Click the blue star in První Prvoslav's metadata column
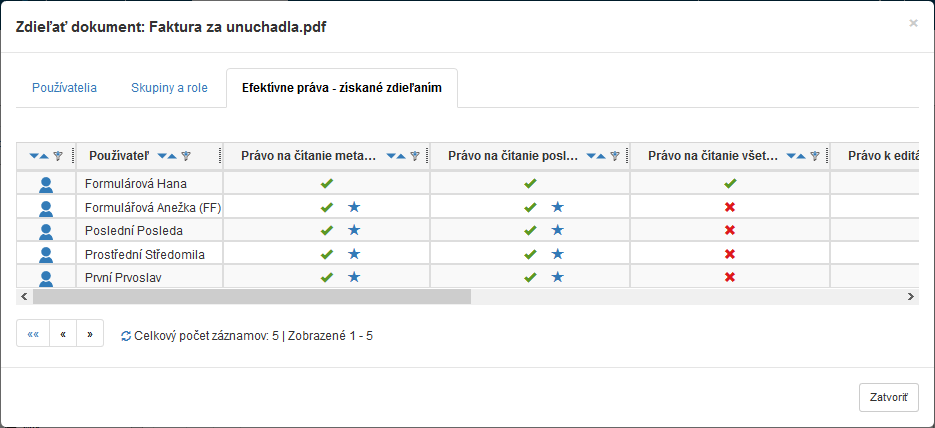 [354, 277]
